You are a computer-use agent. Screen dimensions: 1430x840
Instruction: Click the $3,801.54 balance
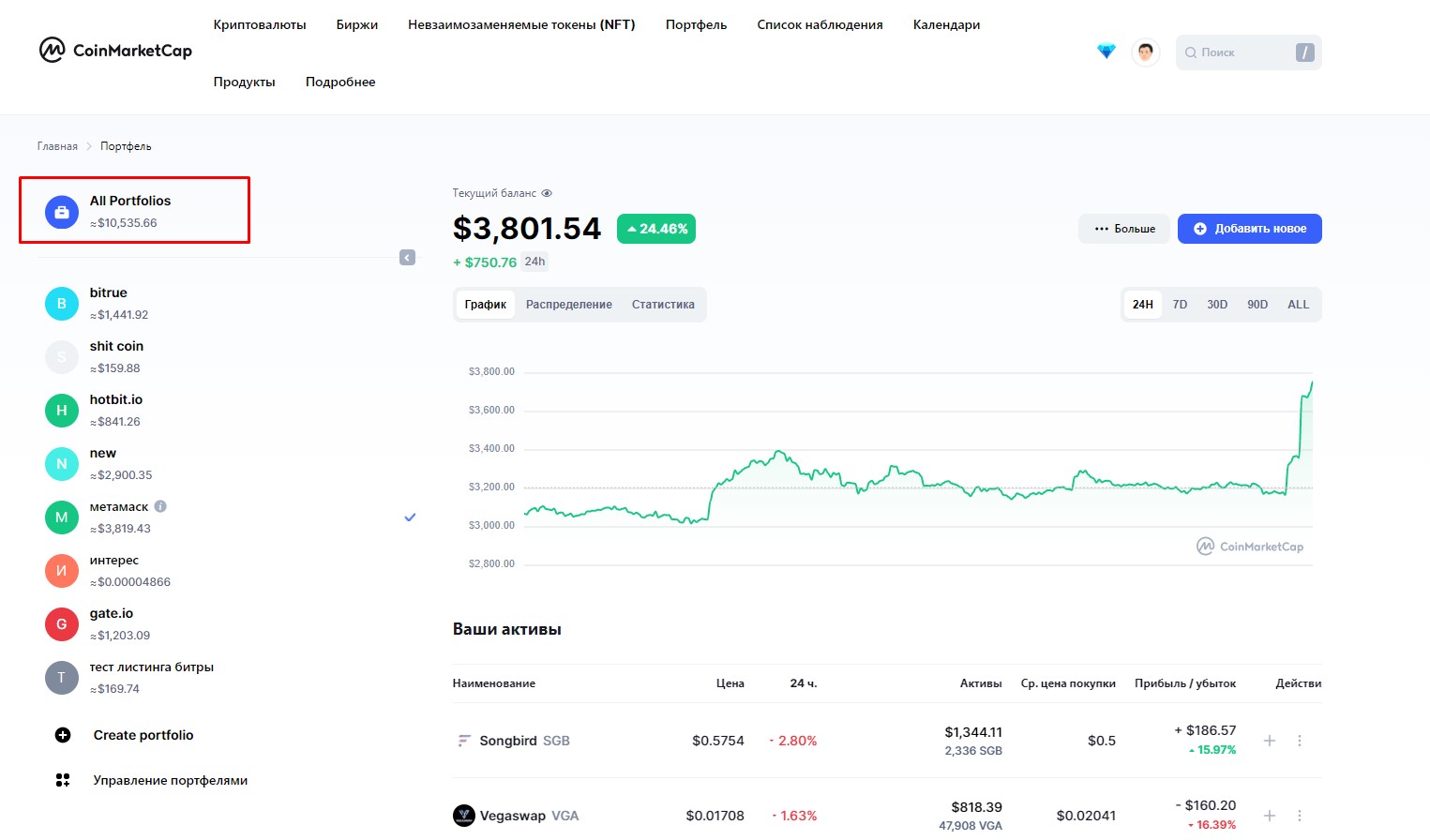[527, 229]
